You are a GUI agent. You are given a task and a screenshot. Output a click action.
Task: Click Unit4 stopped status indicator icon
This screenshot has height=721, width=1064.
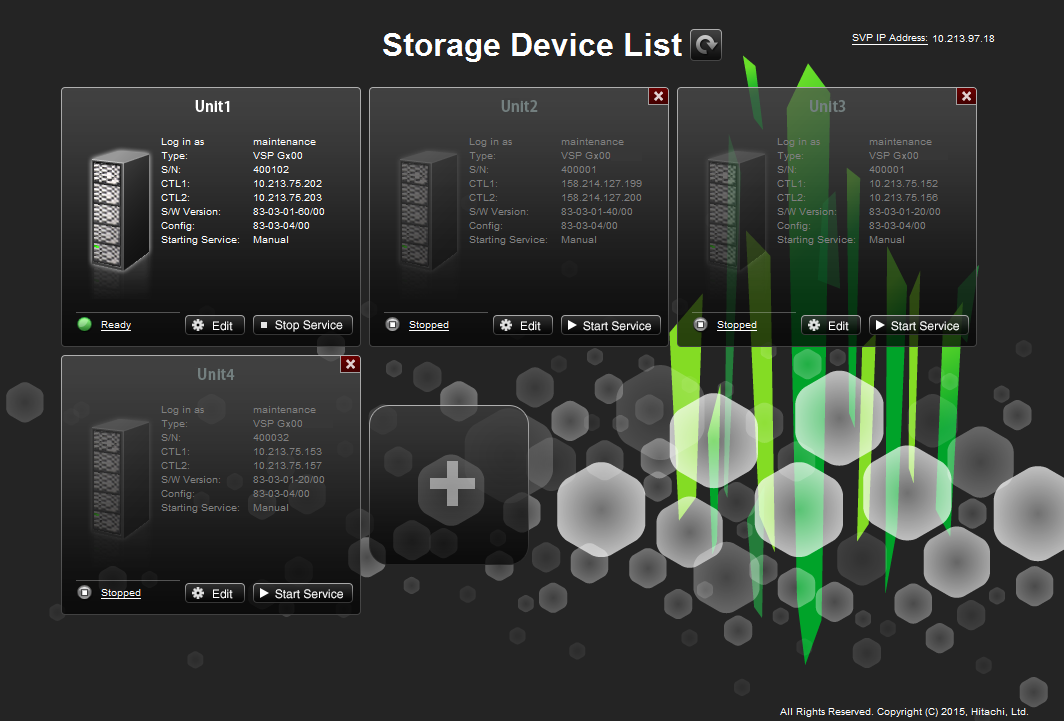(84, 592)
